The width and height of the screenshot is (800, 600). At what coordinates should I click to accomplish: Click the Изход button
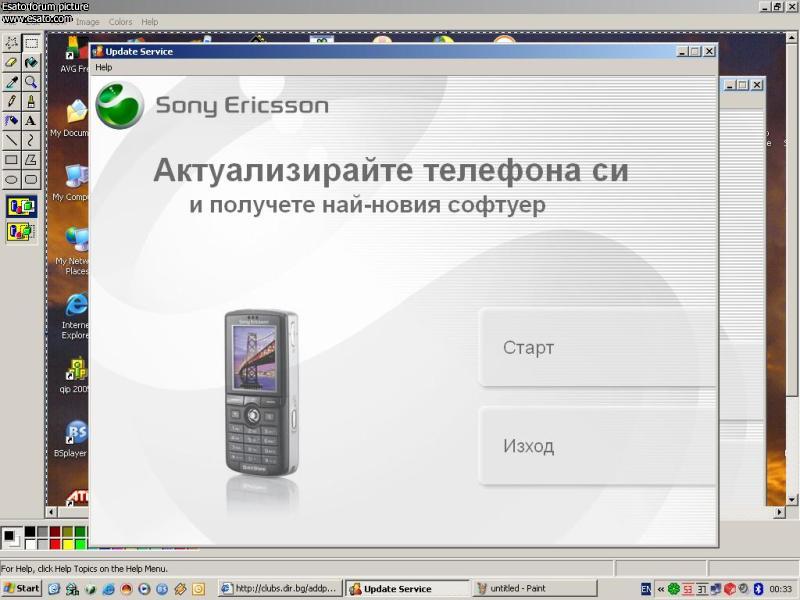click(x=597, y=446)
